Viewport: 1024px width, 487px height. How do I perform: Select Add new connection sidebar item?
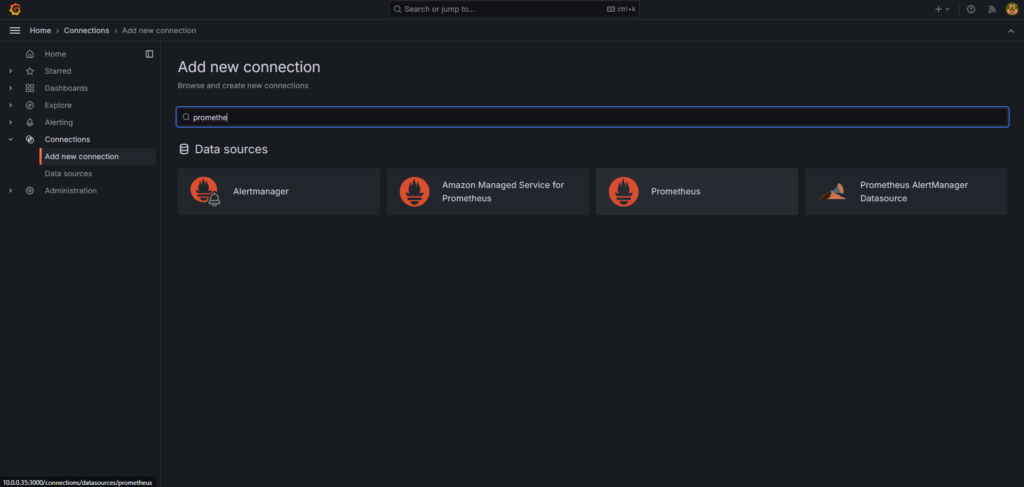(97, 157)
